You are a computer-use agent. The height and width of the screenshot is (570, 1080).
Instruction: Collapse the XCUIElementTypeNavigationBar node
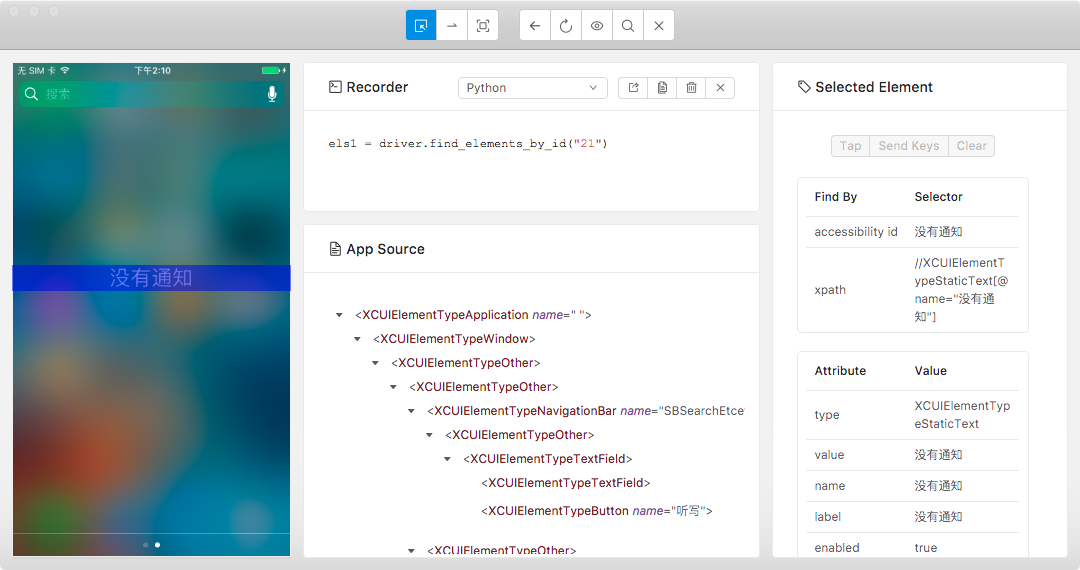click(x=411, y=411)
